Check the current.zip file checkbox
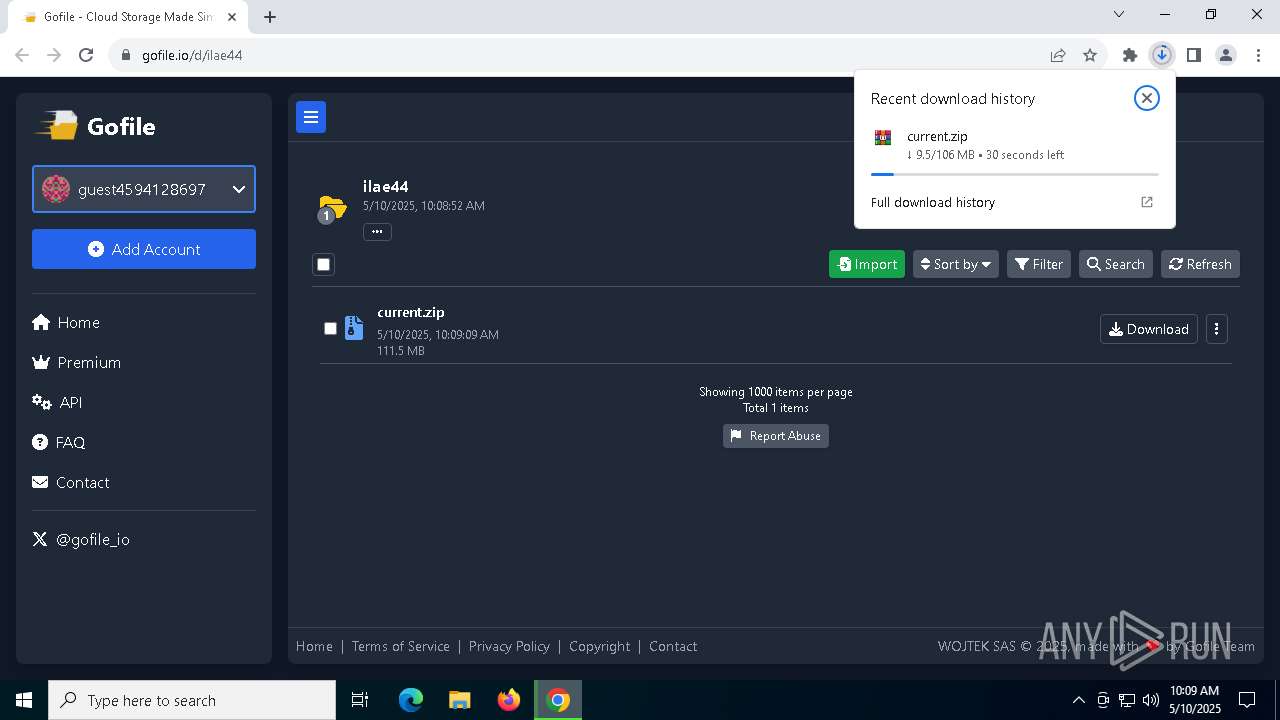Screen dimensions: 1280x720 point(331,328)
